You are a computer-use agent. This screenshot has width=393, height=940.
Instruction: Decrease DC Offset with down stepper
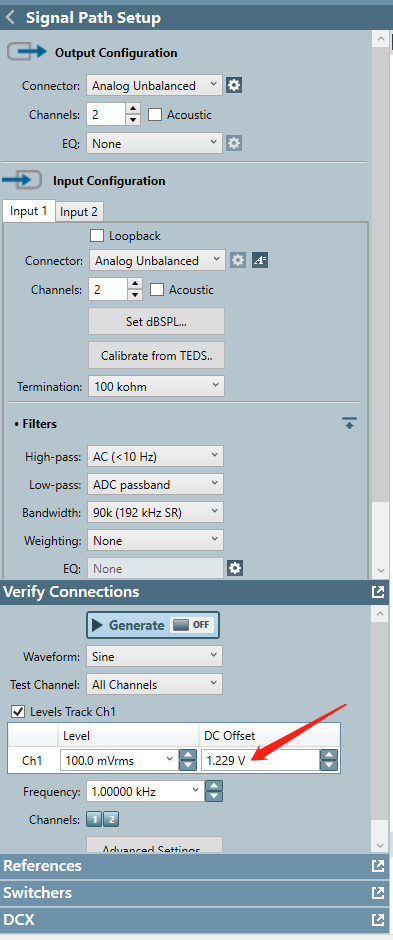329,766
